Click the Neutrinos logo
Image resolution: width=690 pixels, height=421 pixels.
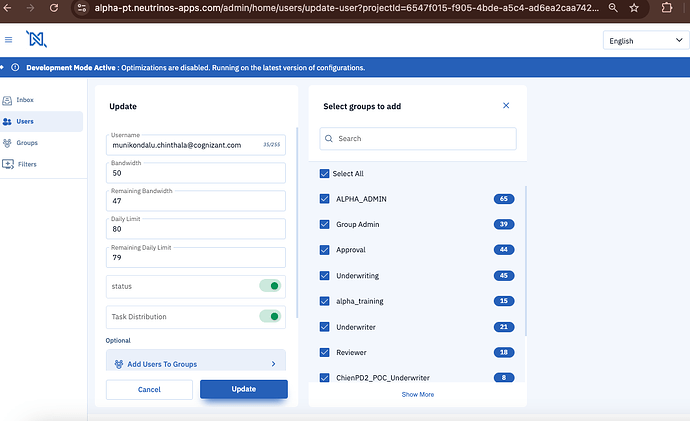coord(37,39)
